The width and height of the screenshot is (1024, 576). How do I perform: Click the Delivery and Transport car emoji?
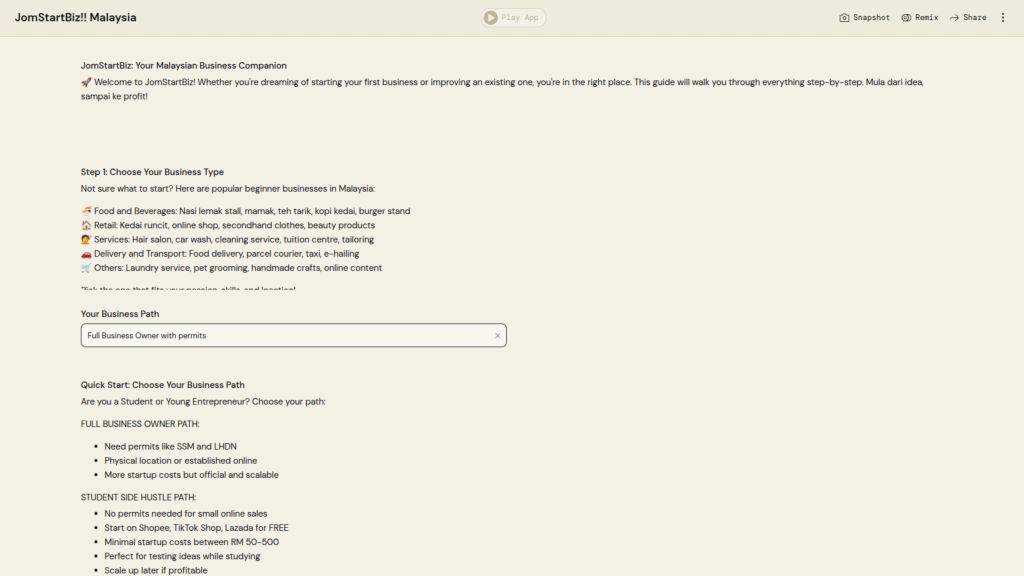click(x=86, y=254)
